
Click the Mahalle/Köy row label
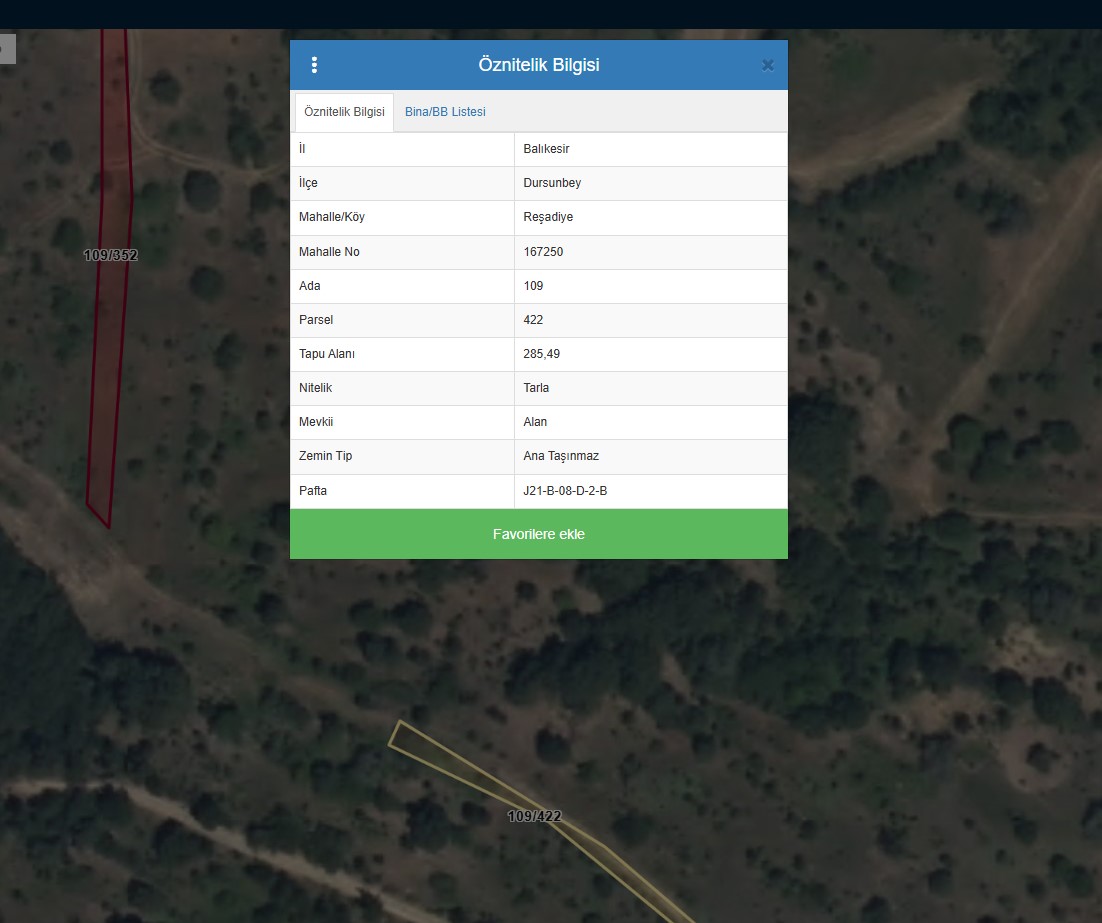(331, 217)
